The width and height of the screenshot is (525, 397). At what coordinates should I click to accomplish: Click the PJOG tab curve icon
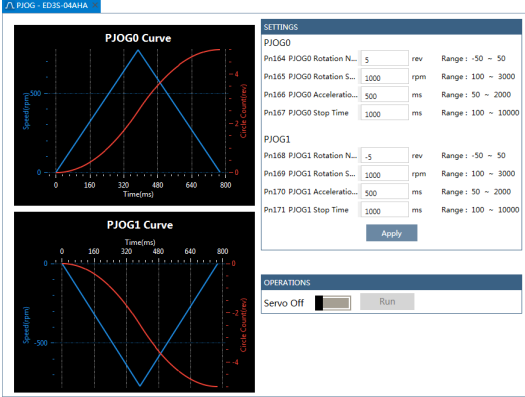10,6
